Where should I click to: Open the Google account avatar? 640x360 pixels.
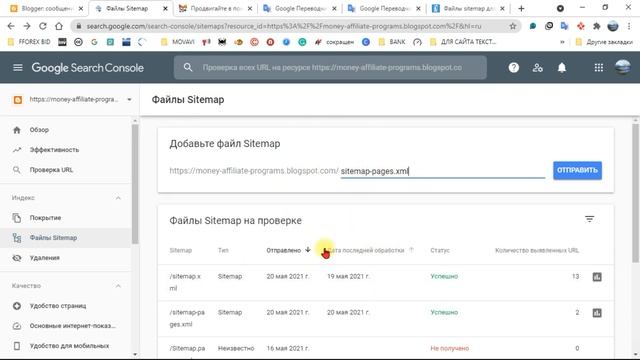click(x=623, y=67)
